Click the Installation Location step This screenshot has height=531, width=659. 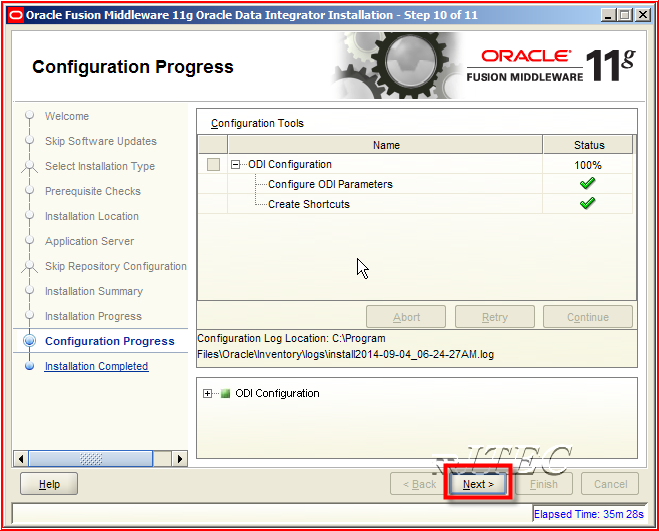[92, 216]
